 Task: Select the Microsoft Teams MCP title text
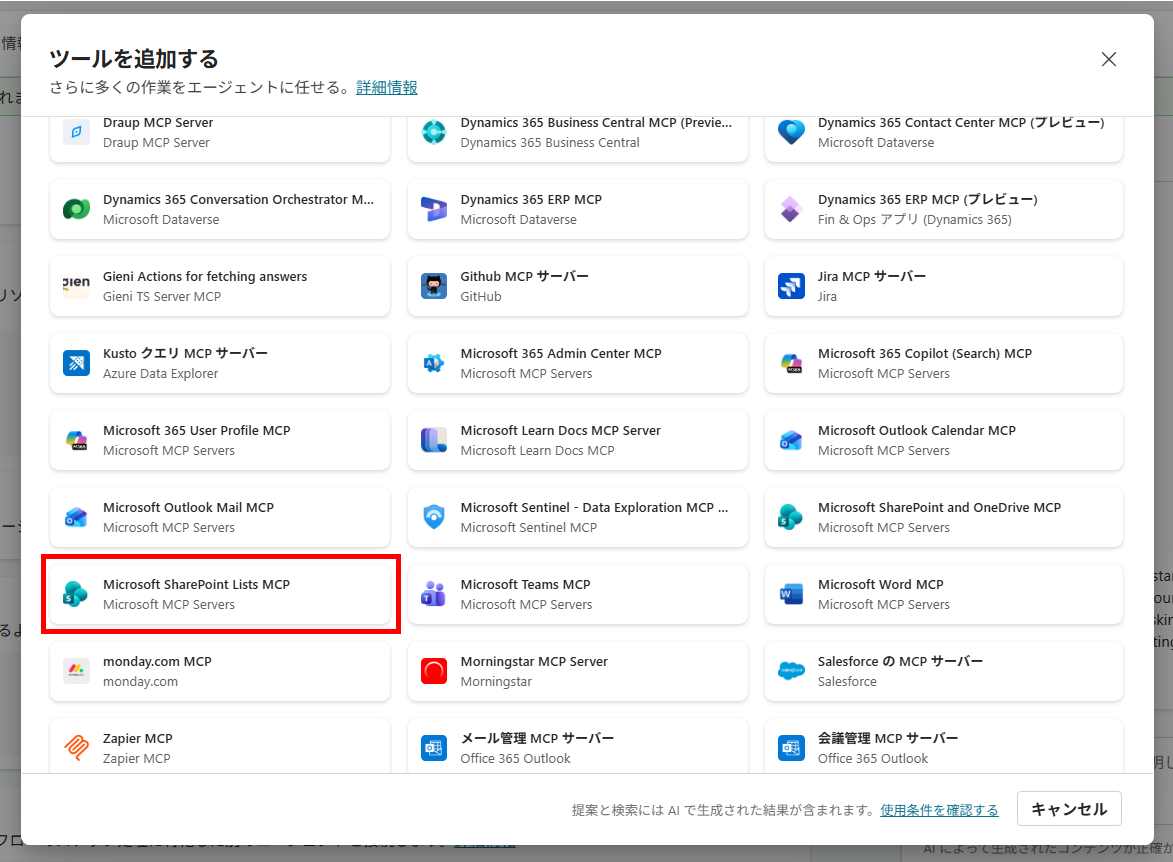coord(525,584)
